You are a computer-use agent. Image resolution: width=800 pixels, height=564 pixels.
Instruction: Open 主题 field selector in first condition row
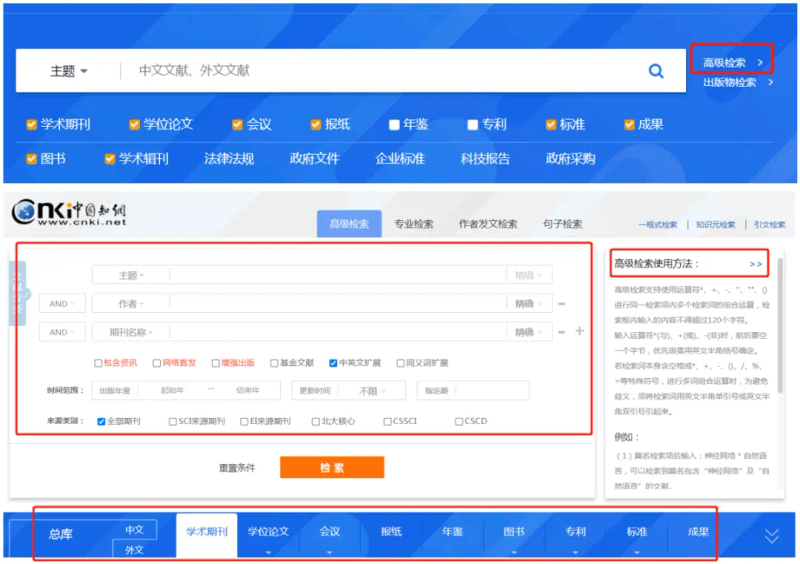click(131, 276)
